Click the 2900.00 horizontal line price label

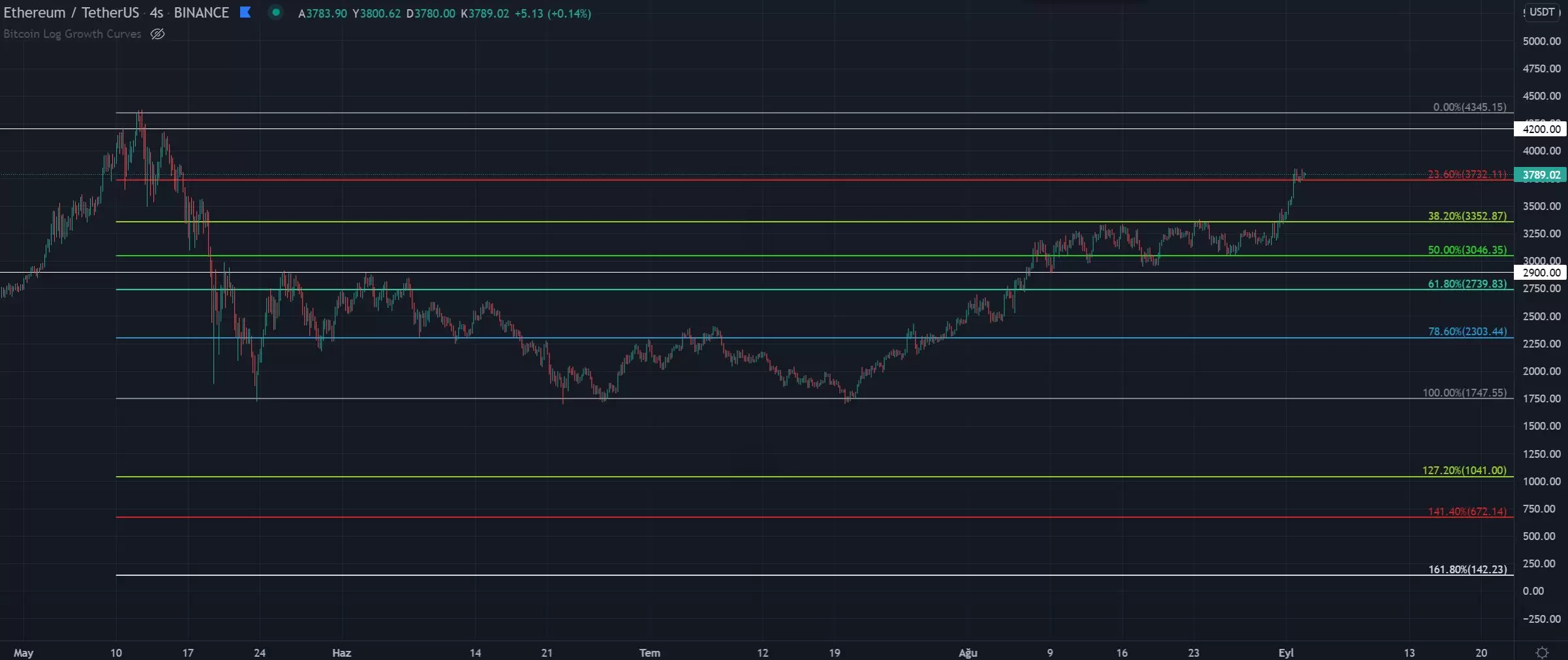click(1541, 273)
